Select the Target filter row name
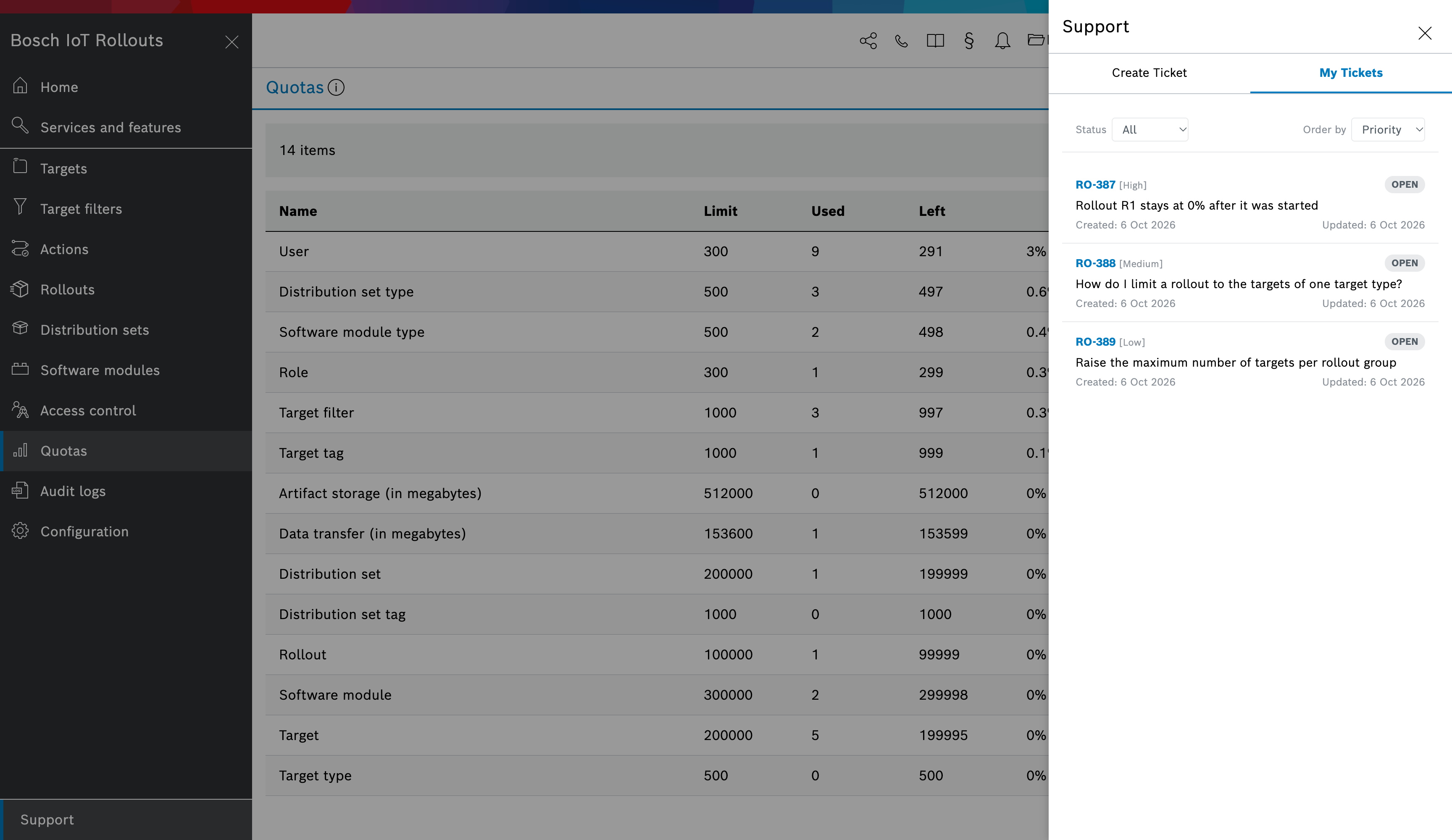The image size is (1452, 840). pyautogui.click(x=316, y=412)
